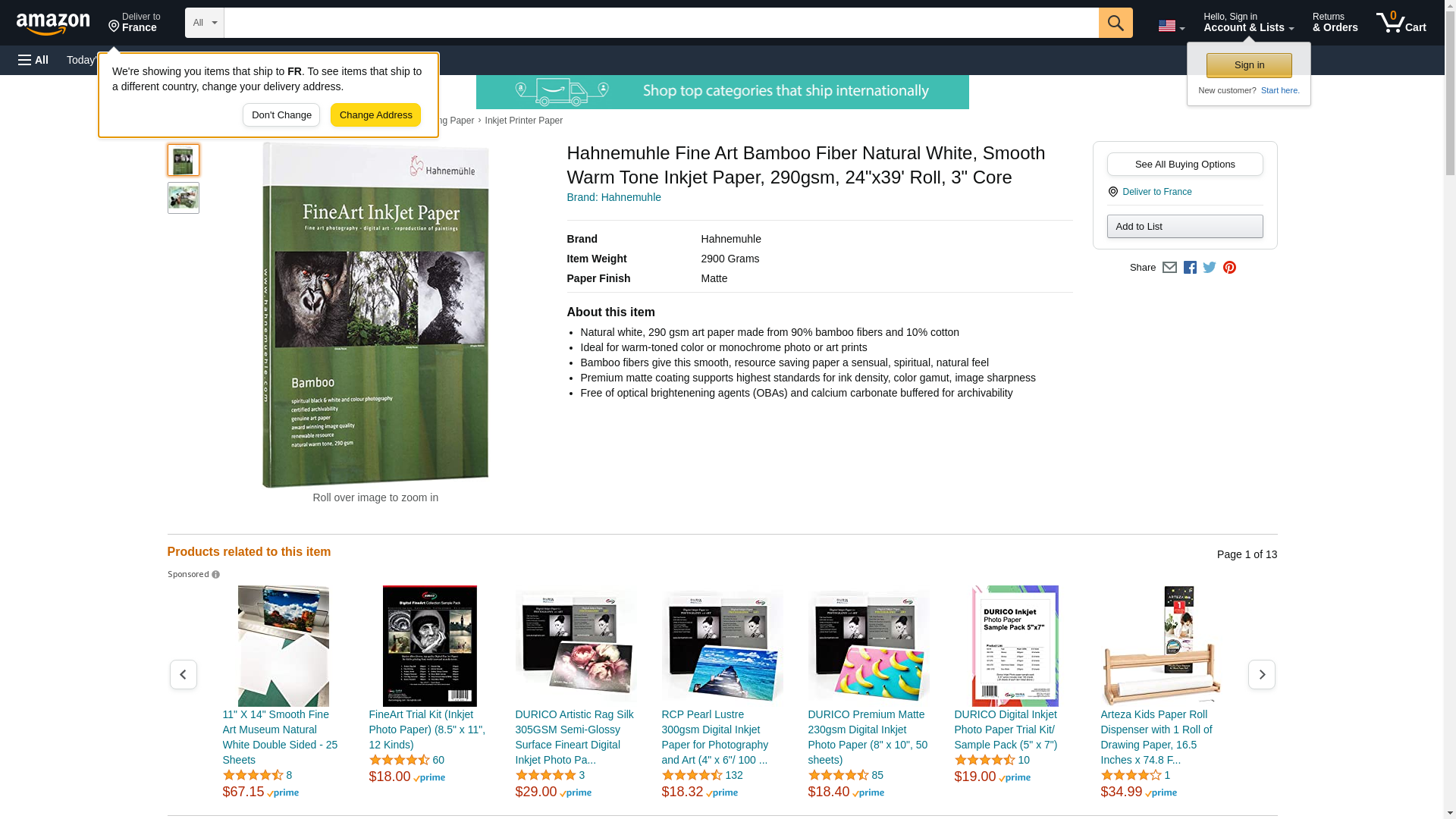Click DURICO Digital Inkjet Sample Pack image

pos(1015,646)
